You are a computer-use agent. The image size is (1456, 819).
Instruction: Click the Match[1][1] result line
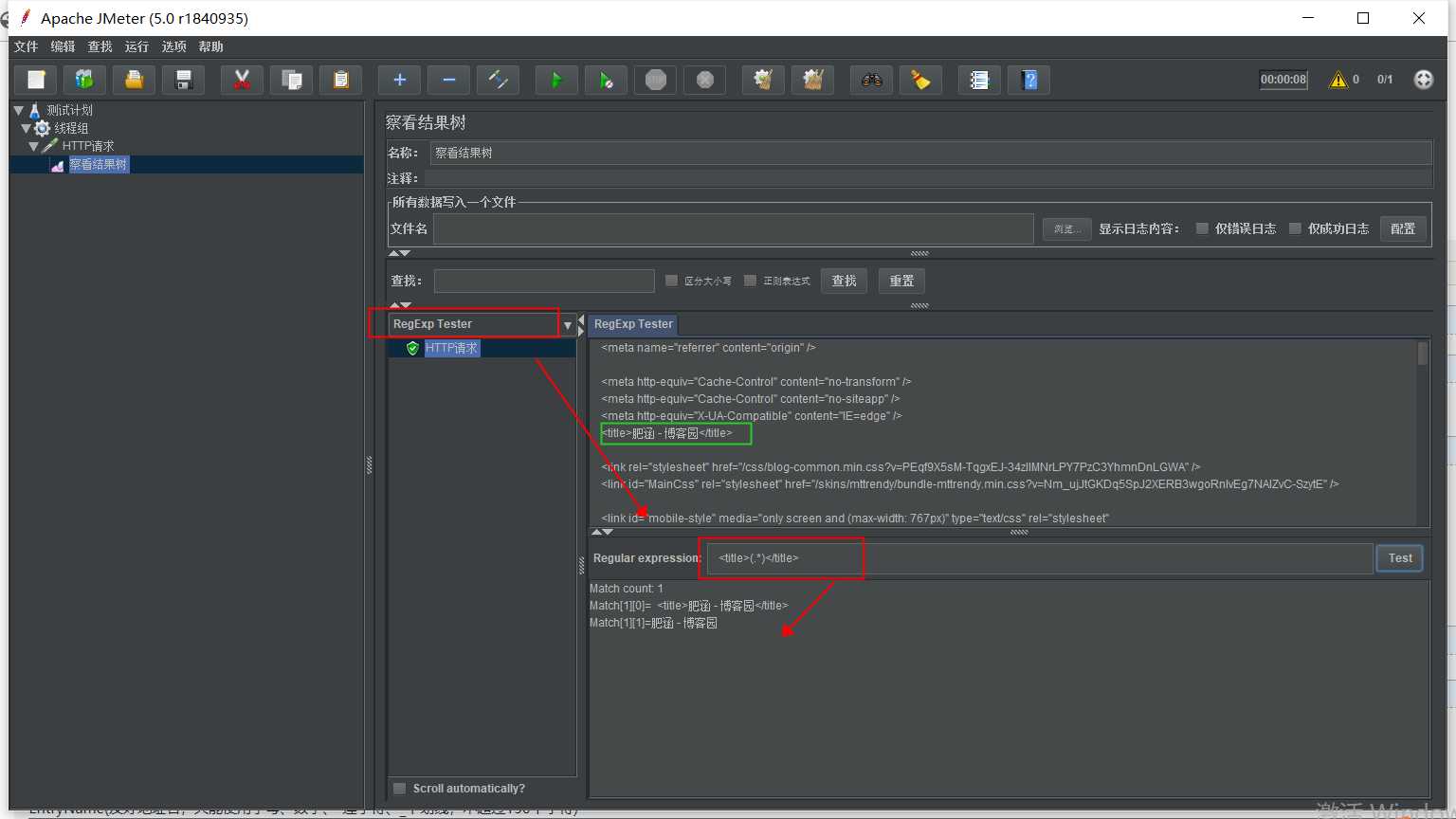click(x=653, y=623)
